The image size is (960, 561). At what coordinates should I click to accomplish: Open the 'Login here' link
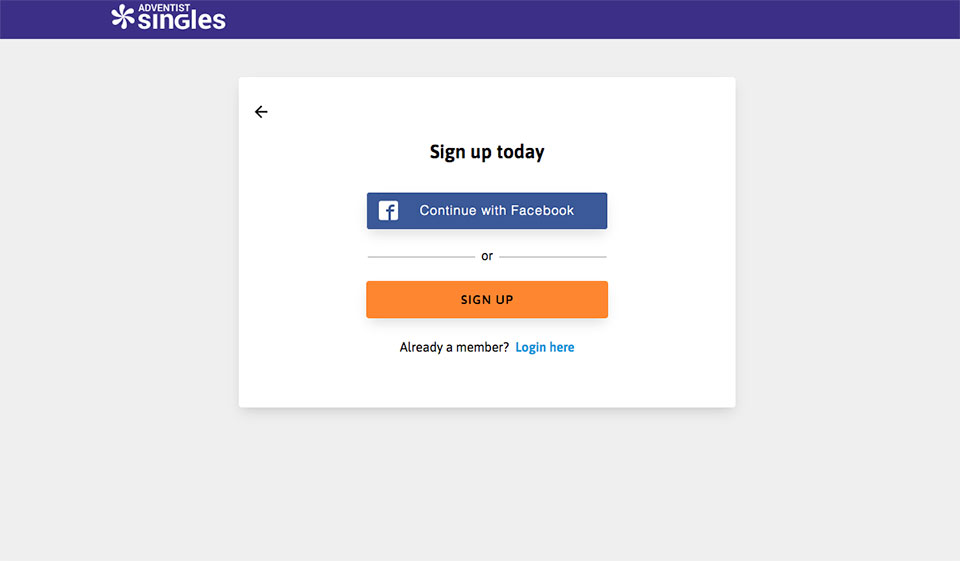click(x=545, y=347)
